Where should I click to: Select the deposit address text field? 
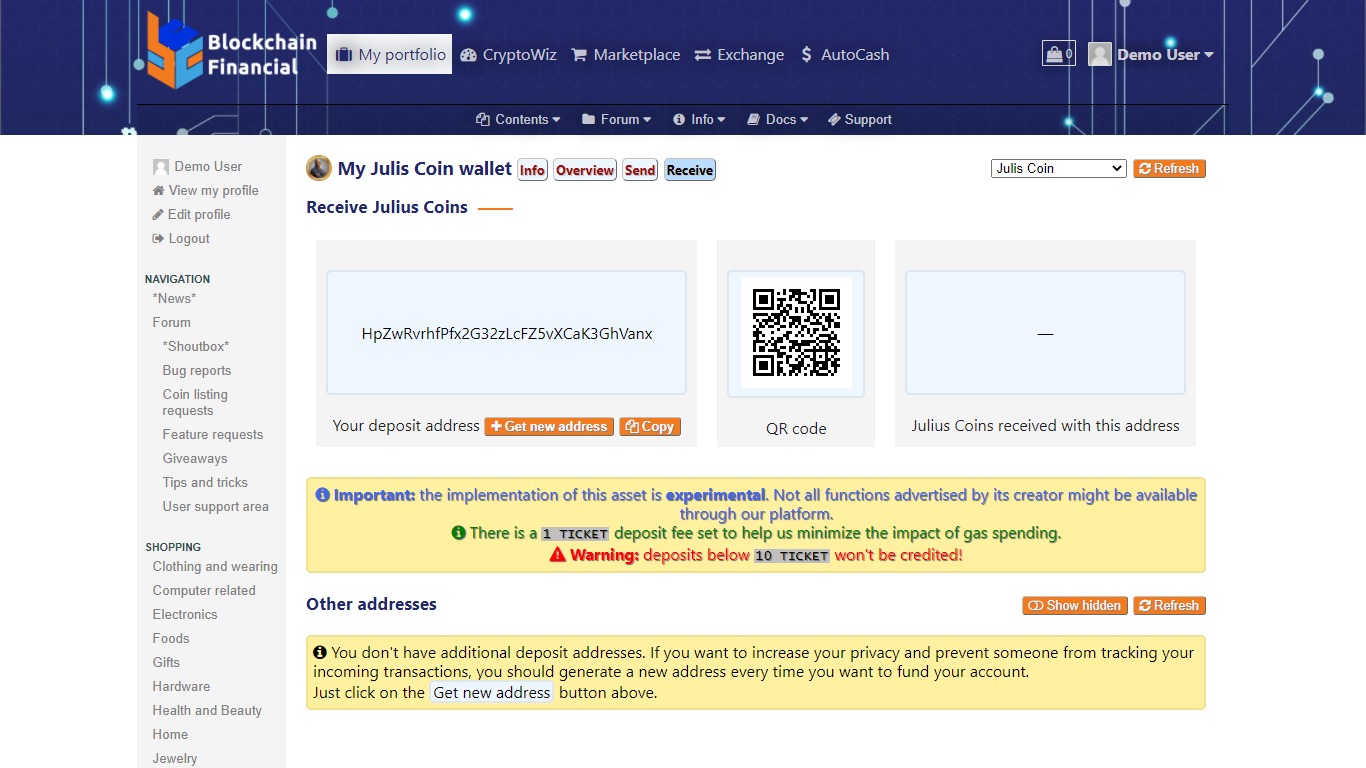pos(506,333)
